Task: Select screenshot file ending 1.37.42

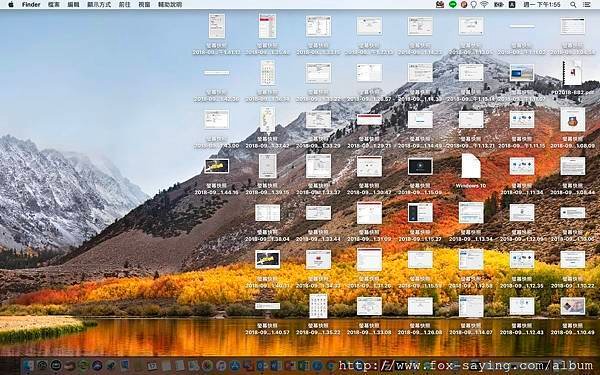Action: 267,119
